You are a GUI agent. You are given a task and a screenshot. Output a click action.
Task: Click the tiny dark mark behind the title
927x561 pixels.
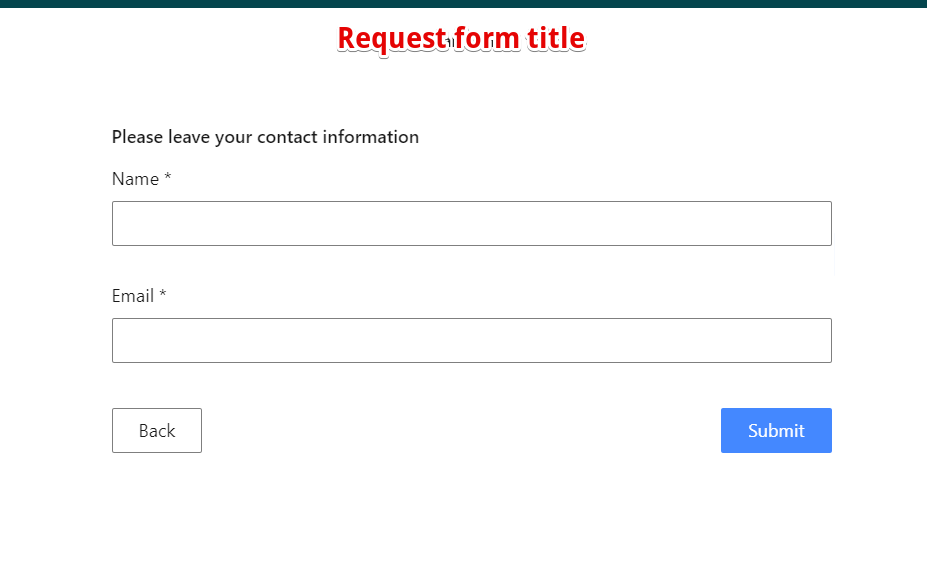pos(452,41)
